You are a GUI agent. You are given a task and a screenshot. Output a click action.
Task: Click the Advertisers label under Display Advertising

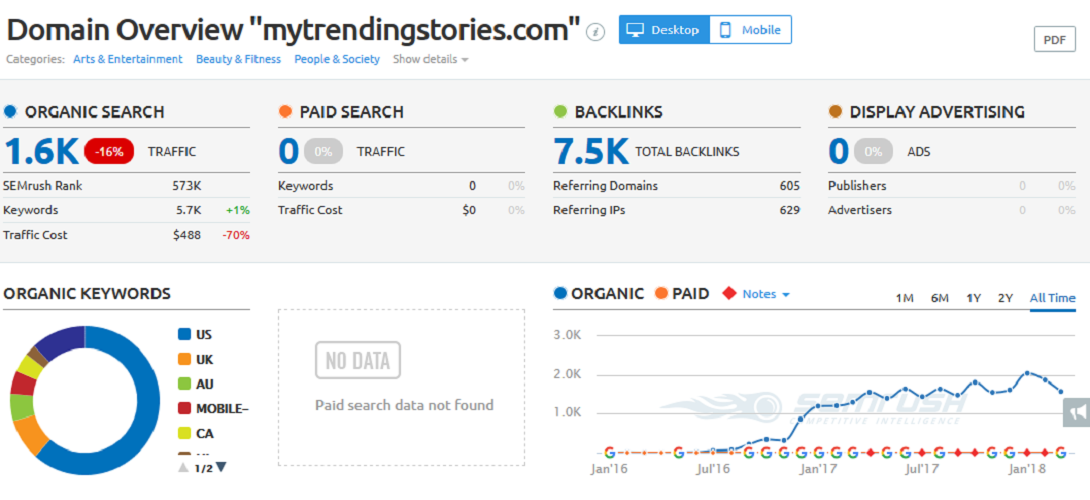[860, 210]
